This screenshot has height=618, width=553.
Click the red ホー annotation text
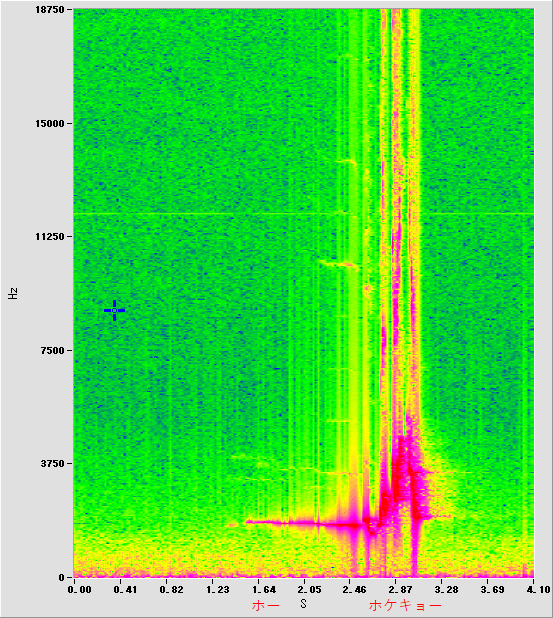tap(266, 605)
